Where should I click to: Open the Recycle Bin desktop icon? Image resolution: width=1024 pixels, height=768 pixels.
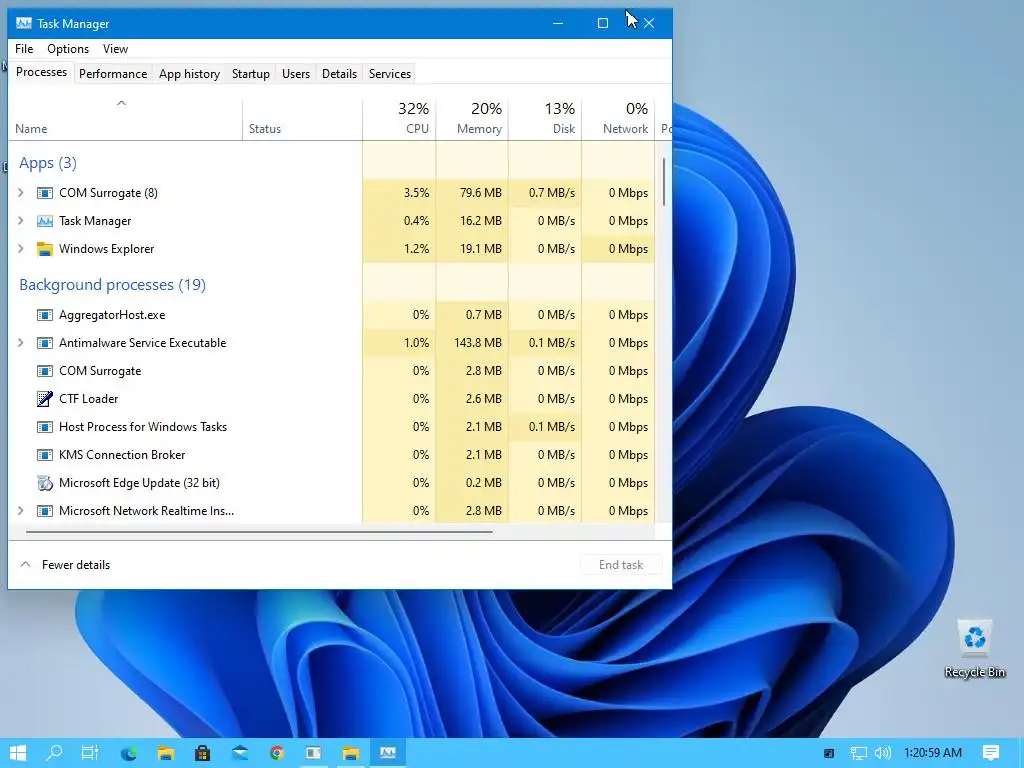click(974, 648)
